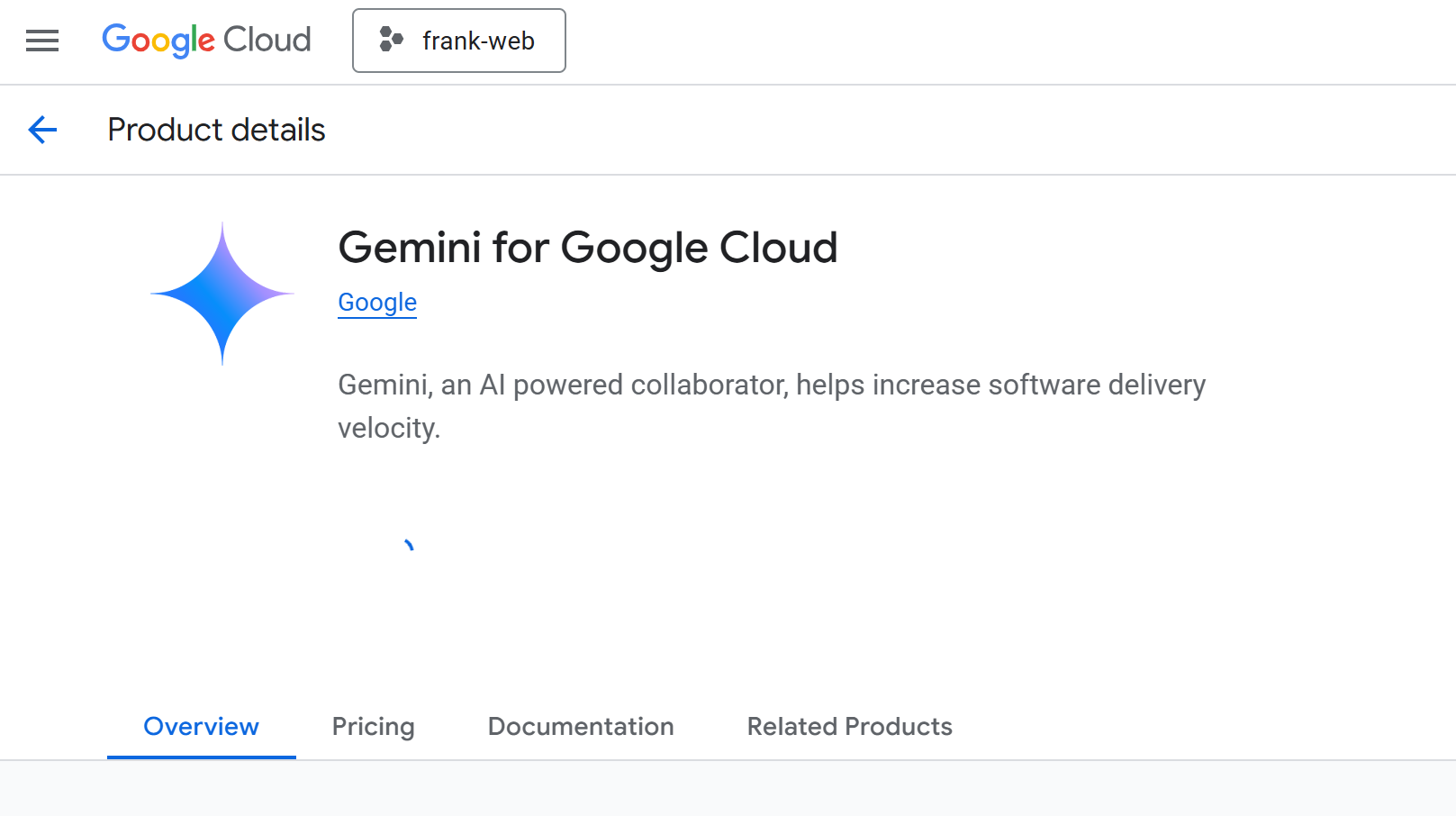The height and width of the screenshot is (816, 1456).
Task: Click the Gemini sparkle logo
Action: [x=222, y=294]
